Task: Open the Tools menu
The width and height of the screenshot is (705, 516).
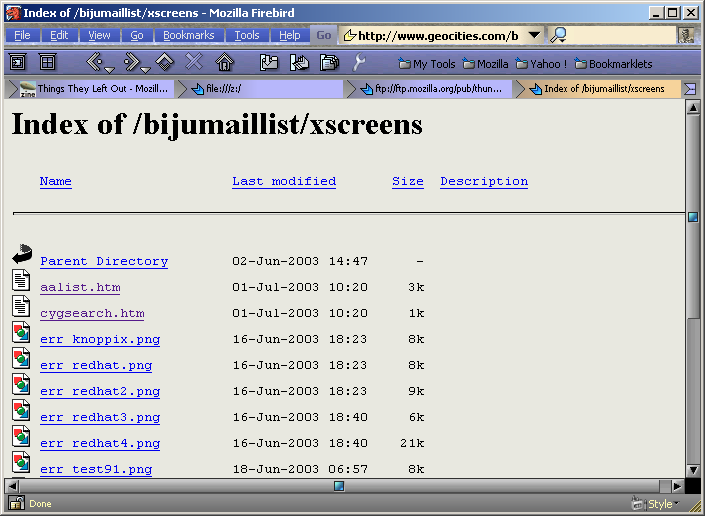Action: [246, 35]
